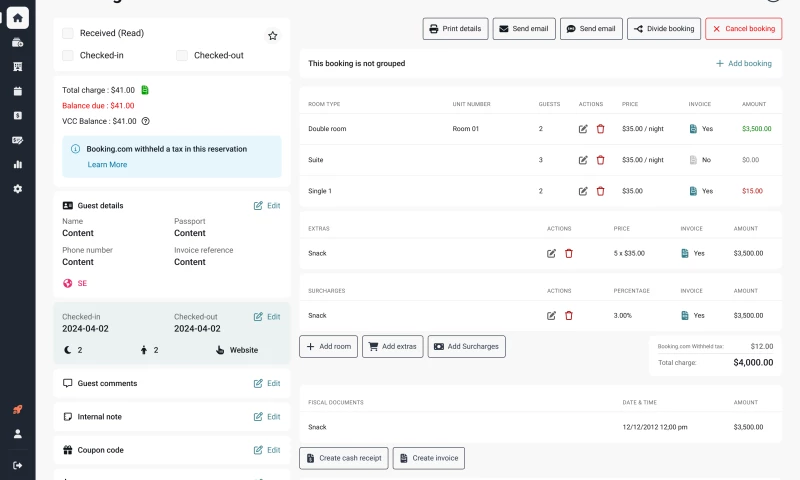Click Create cash receipt button
The width and height of the screenshot is (800, 480).
(x=343, y=458)
